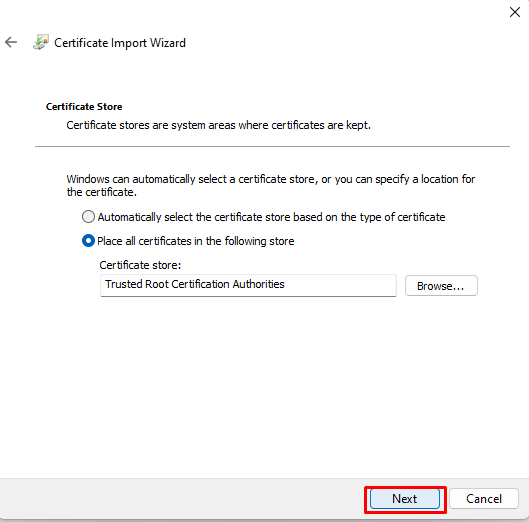
Task: Click the 'Place all certificates in the following store' label
Action: pyautogui.click(x=196, y=241)
